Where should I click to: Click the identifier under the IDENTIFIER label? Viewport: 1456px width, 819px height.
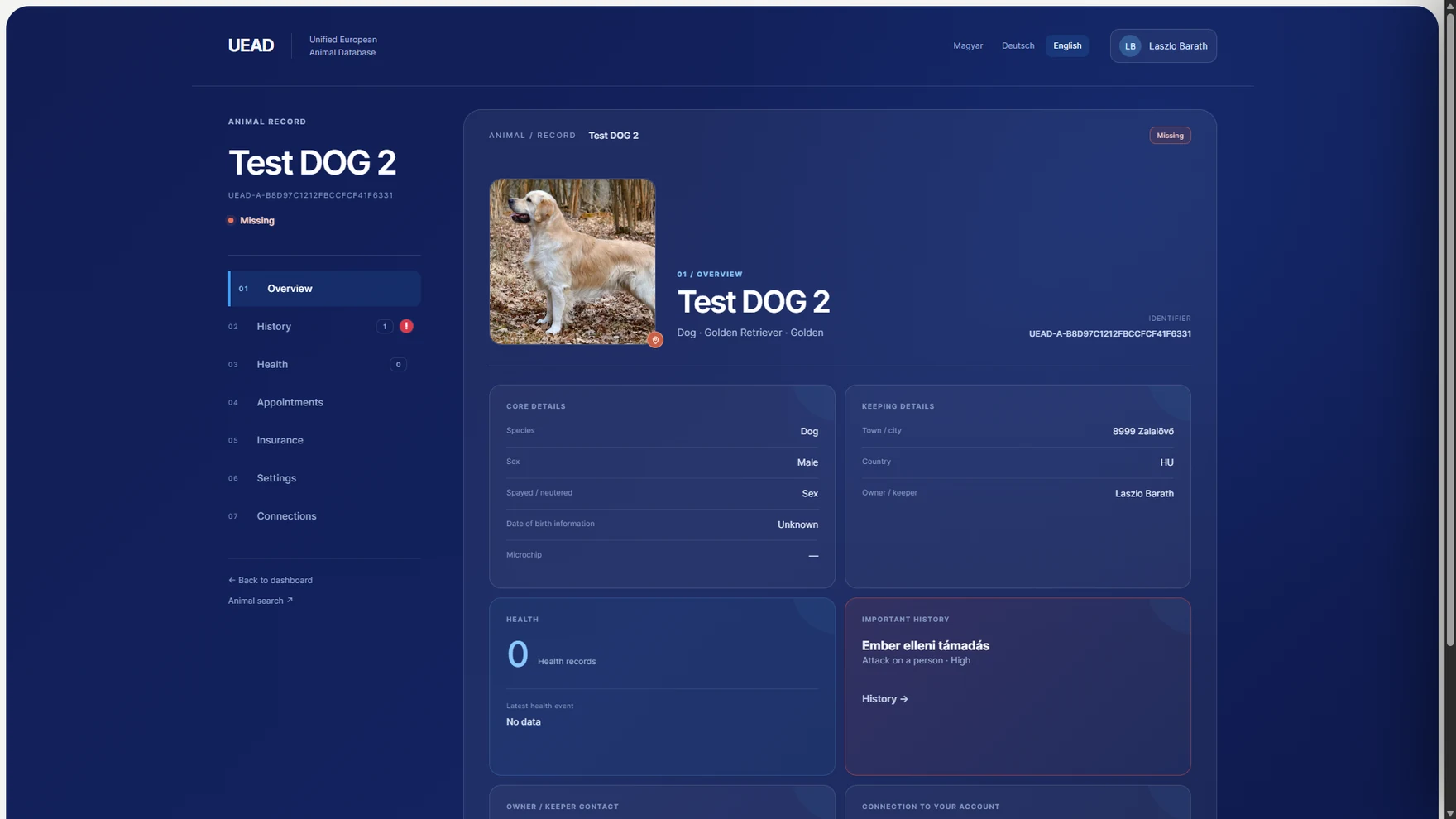pyautogui.click(x=1110, y=334)
